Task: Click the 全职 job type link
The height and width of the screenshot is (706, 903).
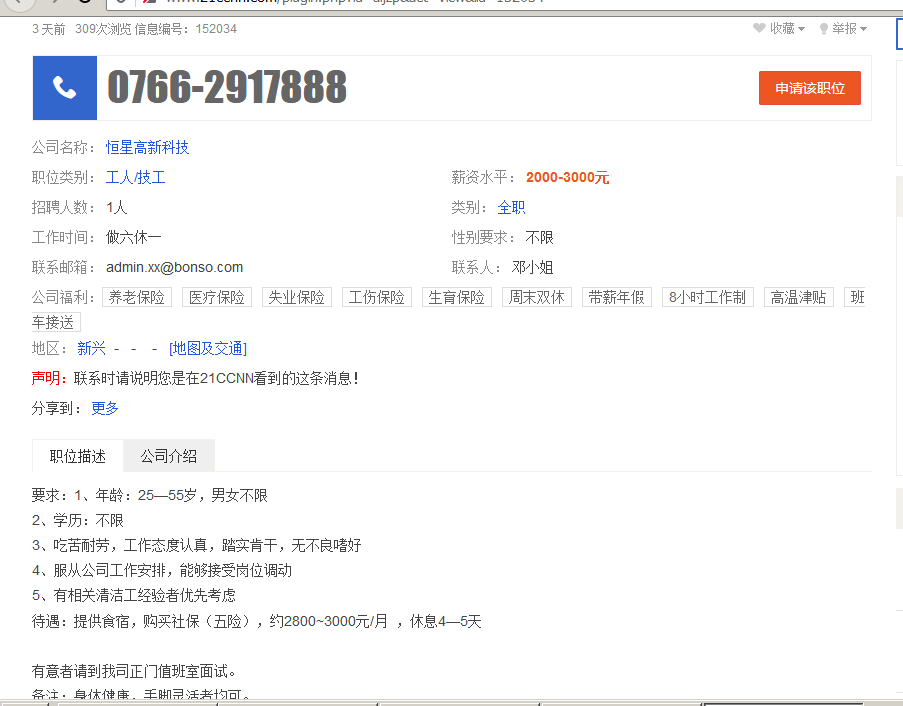Action: click(511, 207)
